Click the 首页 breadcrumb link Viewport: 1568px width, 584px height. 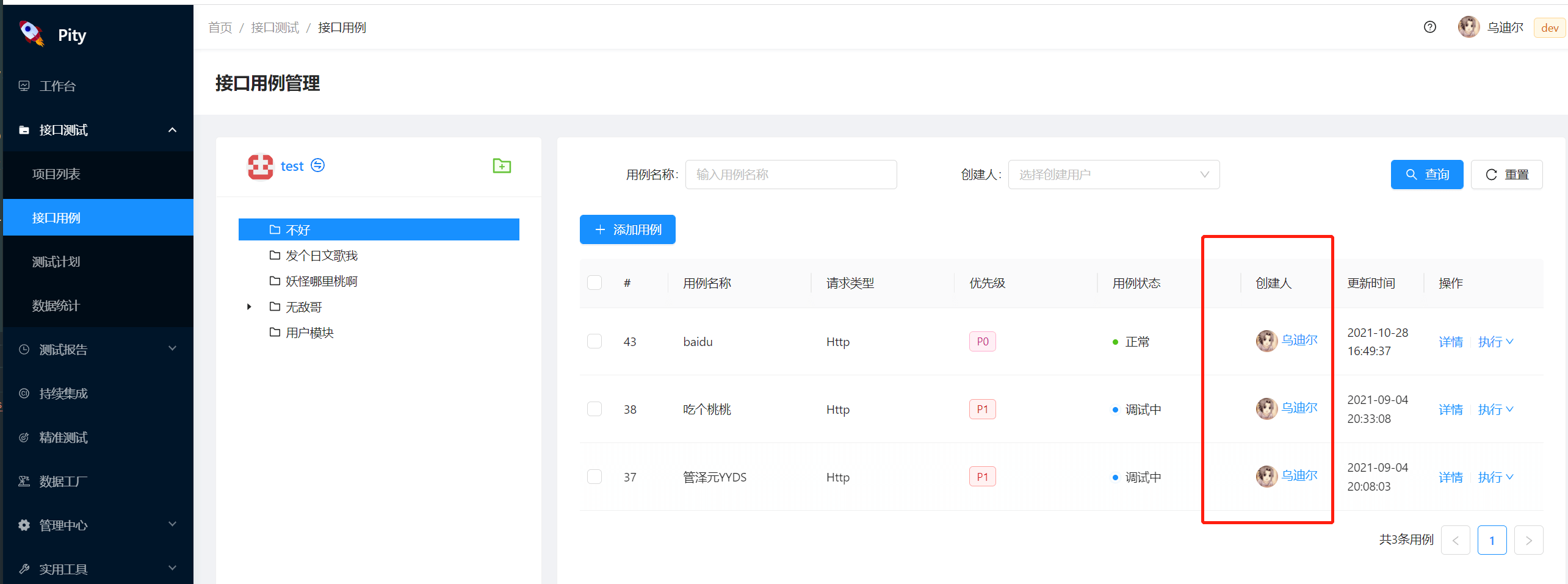click(x=220, y=27)
